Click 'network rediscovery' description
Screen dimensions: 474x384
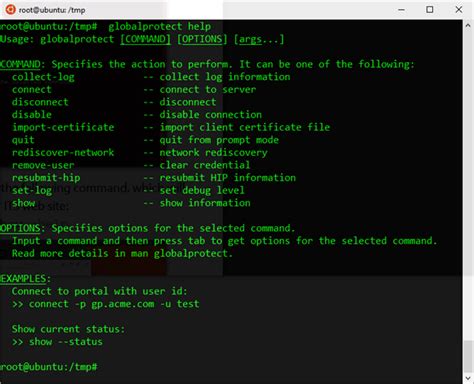(213, 153)
